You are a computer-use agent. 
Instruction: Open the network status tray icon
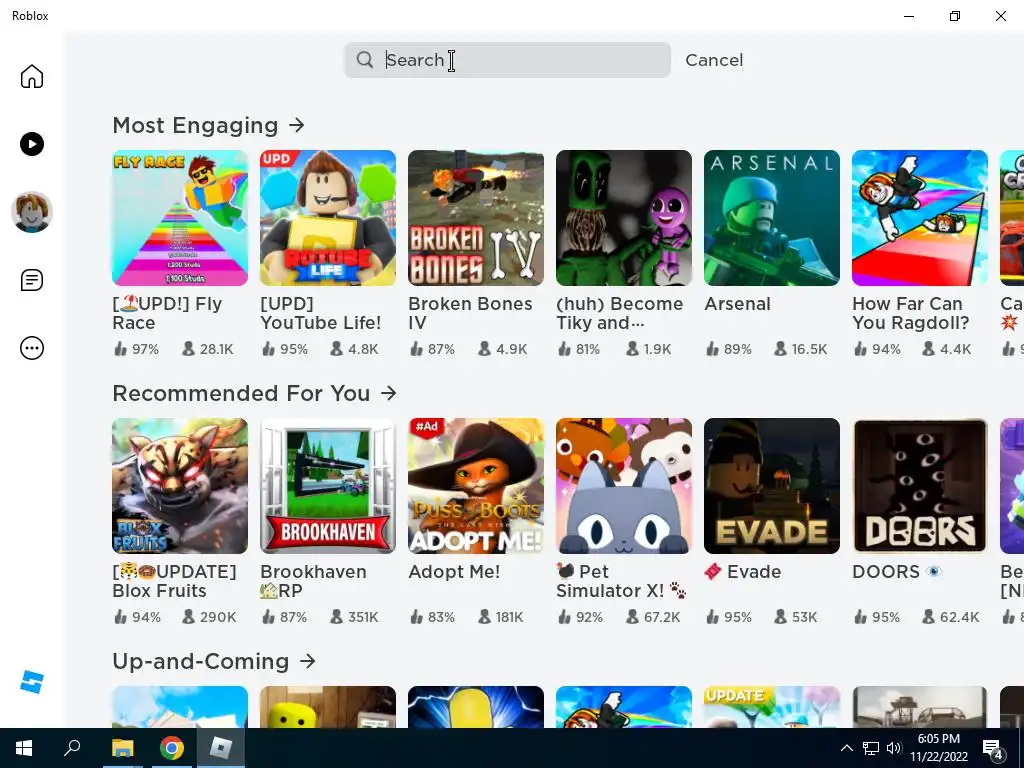871,748
